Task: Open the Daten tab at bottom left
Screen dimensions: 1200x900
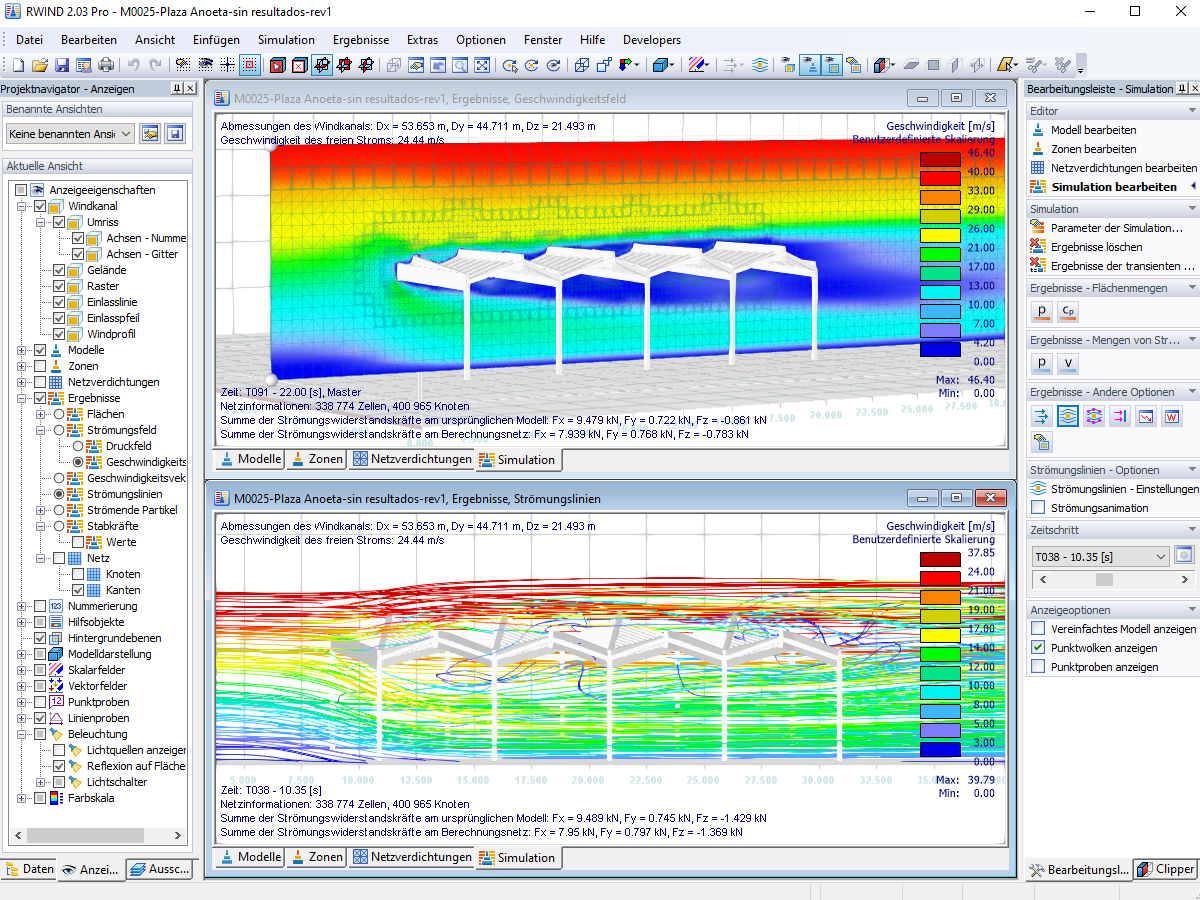Action: (29, 870)
